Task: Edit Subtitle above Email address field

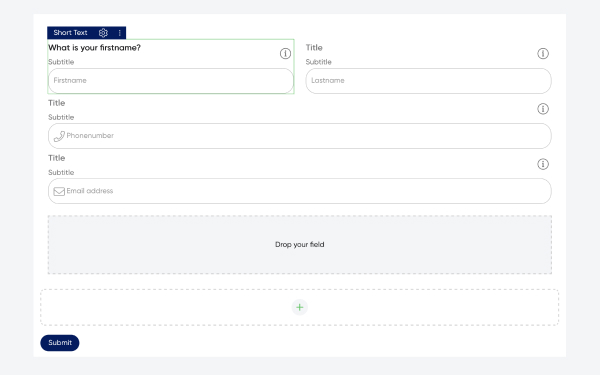Action: [x=61, y=173]
